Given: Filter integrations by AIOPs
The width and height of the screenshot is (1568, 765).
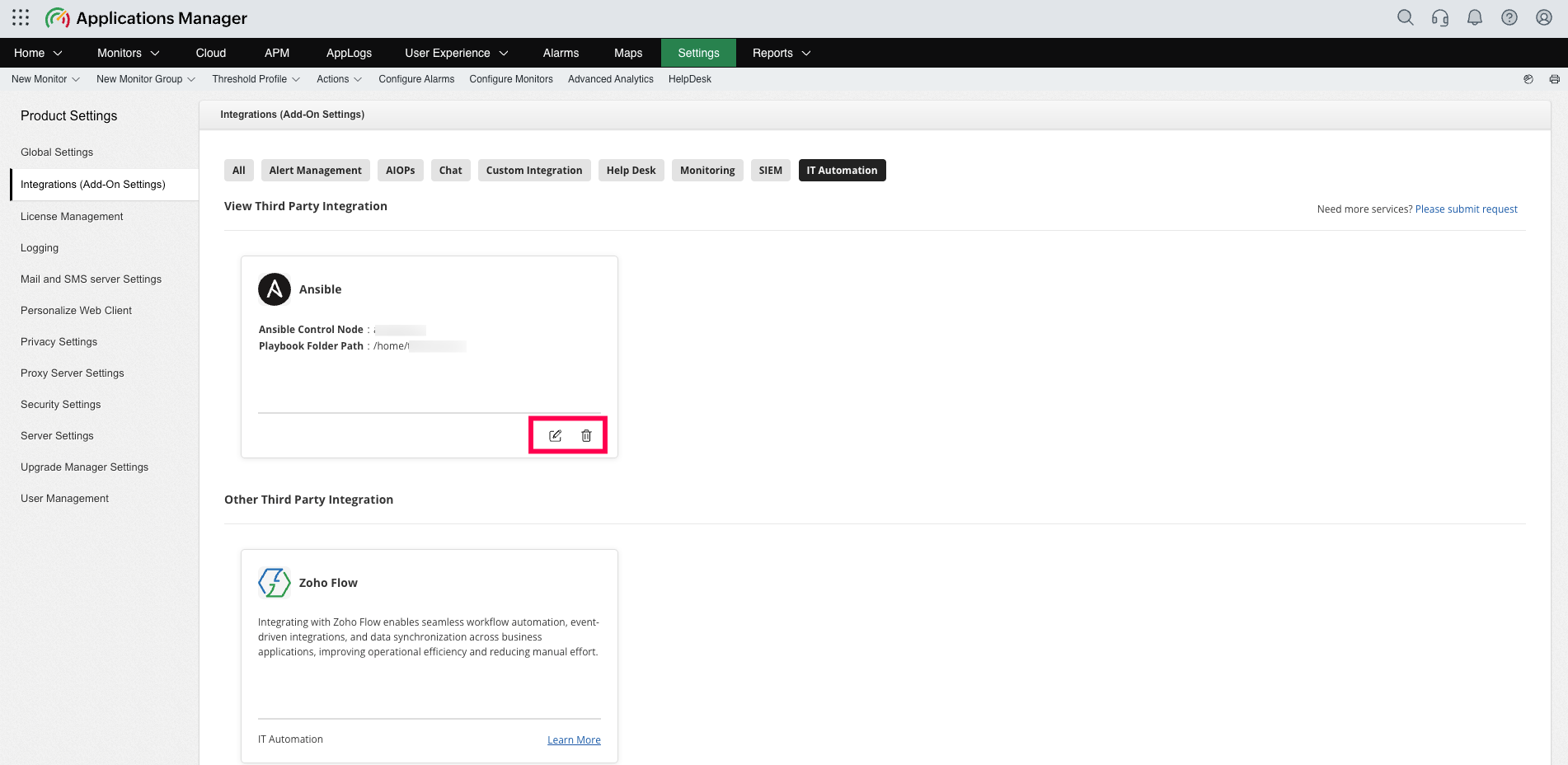Looking at the screenshot, I should point(401,171).
